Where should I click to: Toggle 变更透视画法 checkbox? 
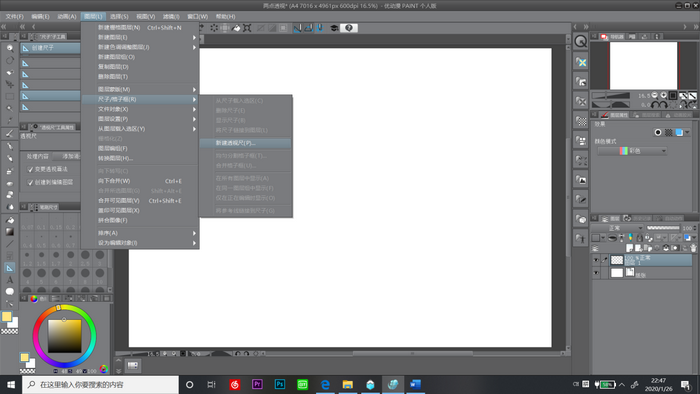[30, 169]
